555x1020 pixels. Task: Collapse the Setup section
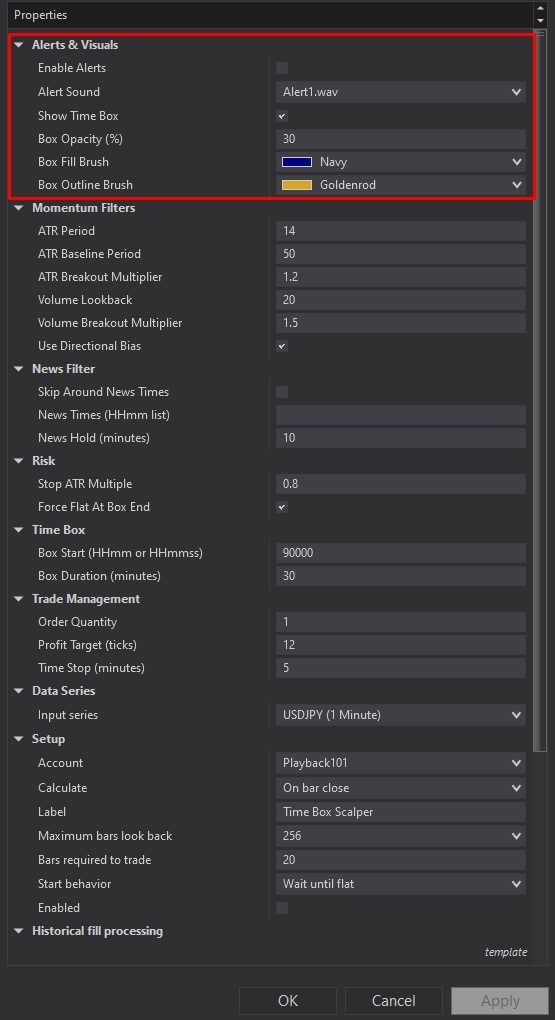coord(19,739)
